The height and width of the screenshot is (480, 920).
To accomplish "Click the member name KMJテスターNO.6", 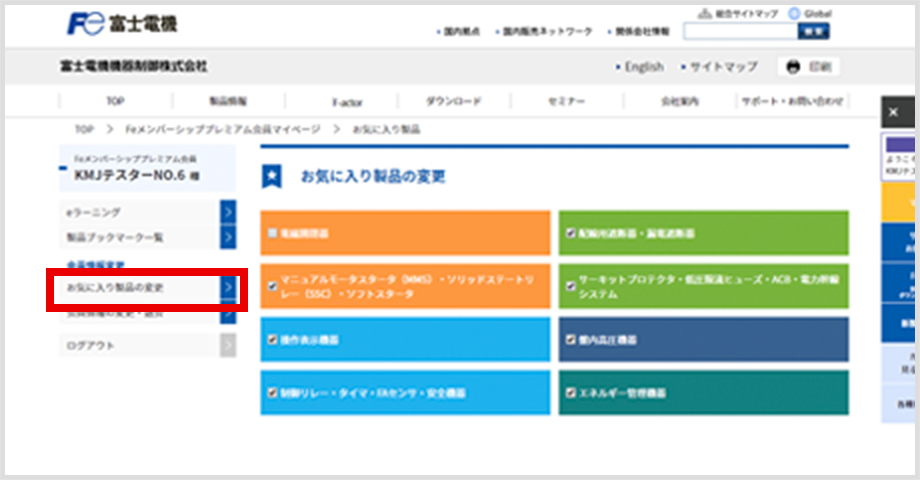I will [x=130, y=175].
